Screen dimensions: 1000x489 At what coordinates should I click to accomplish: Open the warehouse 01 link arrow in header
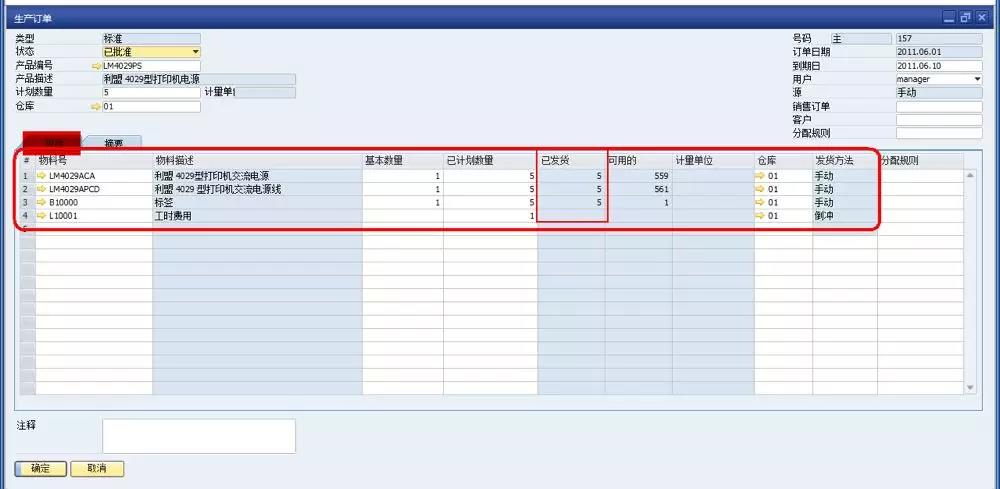click(x=96, y=106)
